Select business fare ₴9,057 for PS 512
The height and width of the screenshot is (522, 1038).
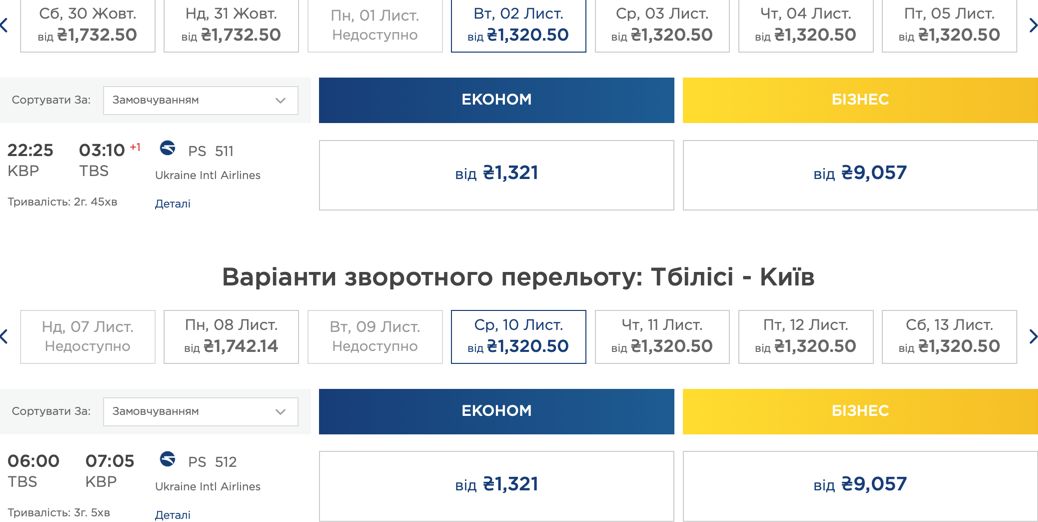coord(861,486)
